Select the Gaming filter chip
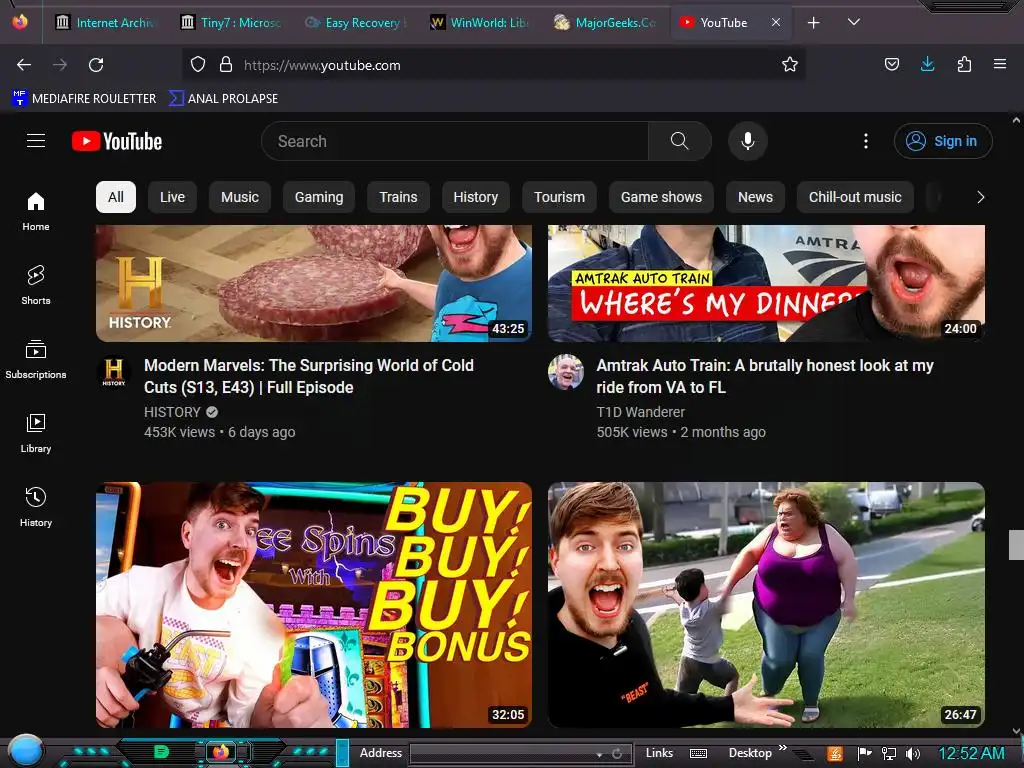The width and height of the screenshot is (1024, 768). [x=319, y=197]
